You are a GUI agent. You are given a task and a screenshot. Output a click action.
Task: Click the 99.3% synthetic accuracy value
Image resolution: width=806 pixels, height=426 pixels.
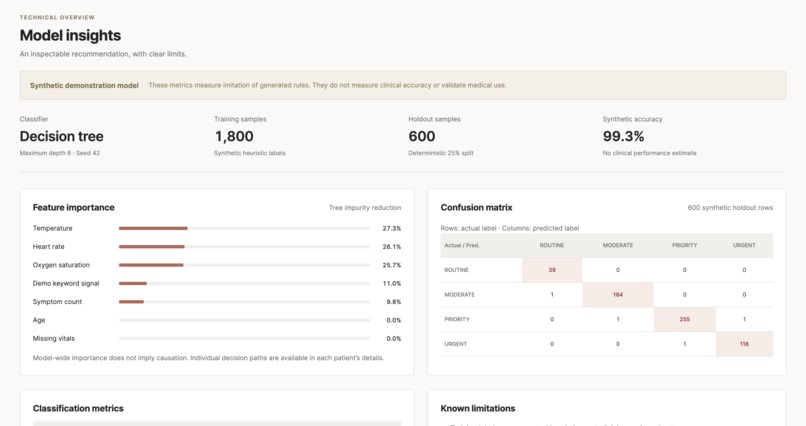tap(624, 136)
